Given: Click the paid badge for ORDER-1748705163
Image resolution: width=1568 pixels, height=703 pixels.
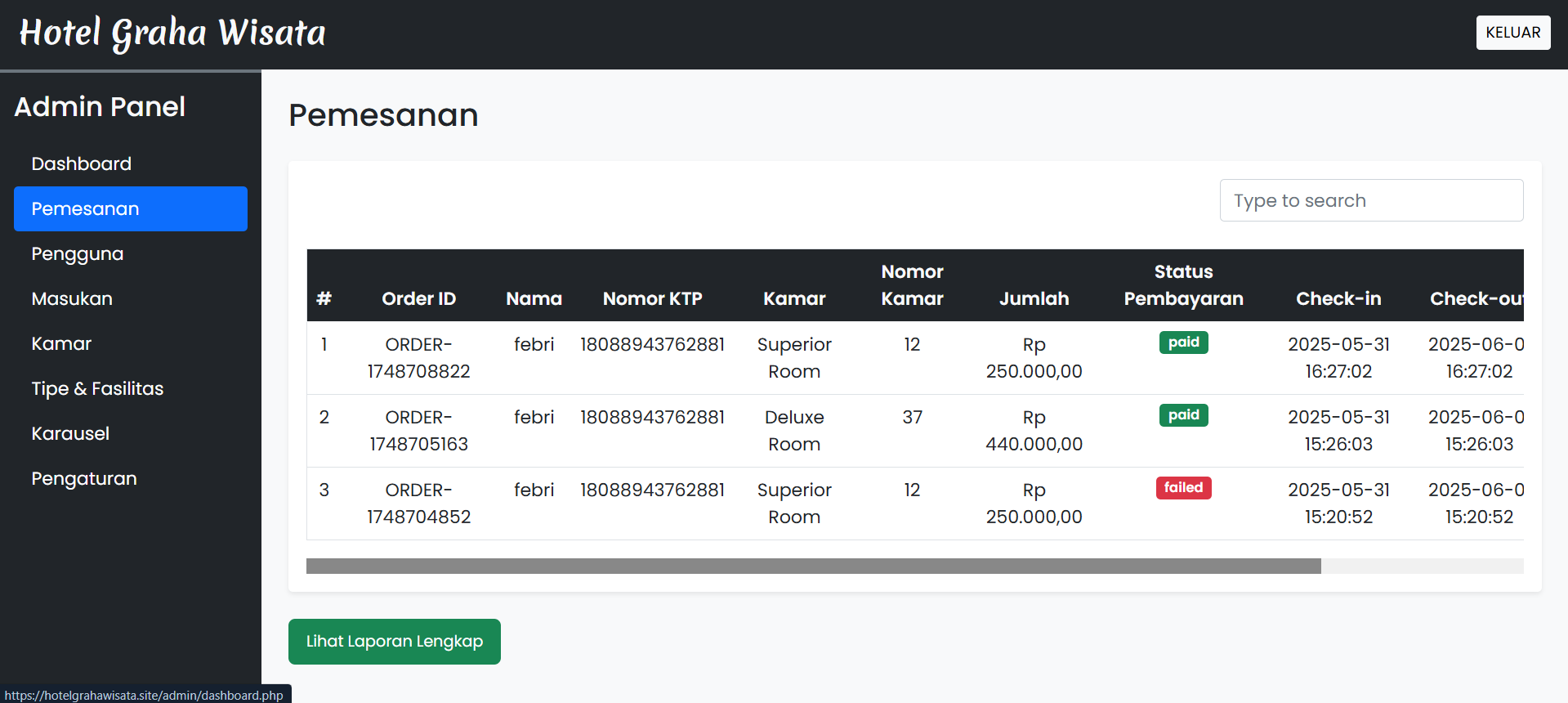Looking at the screenshot, I should click(1182, 415).
